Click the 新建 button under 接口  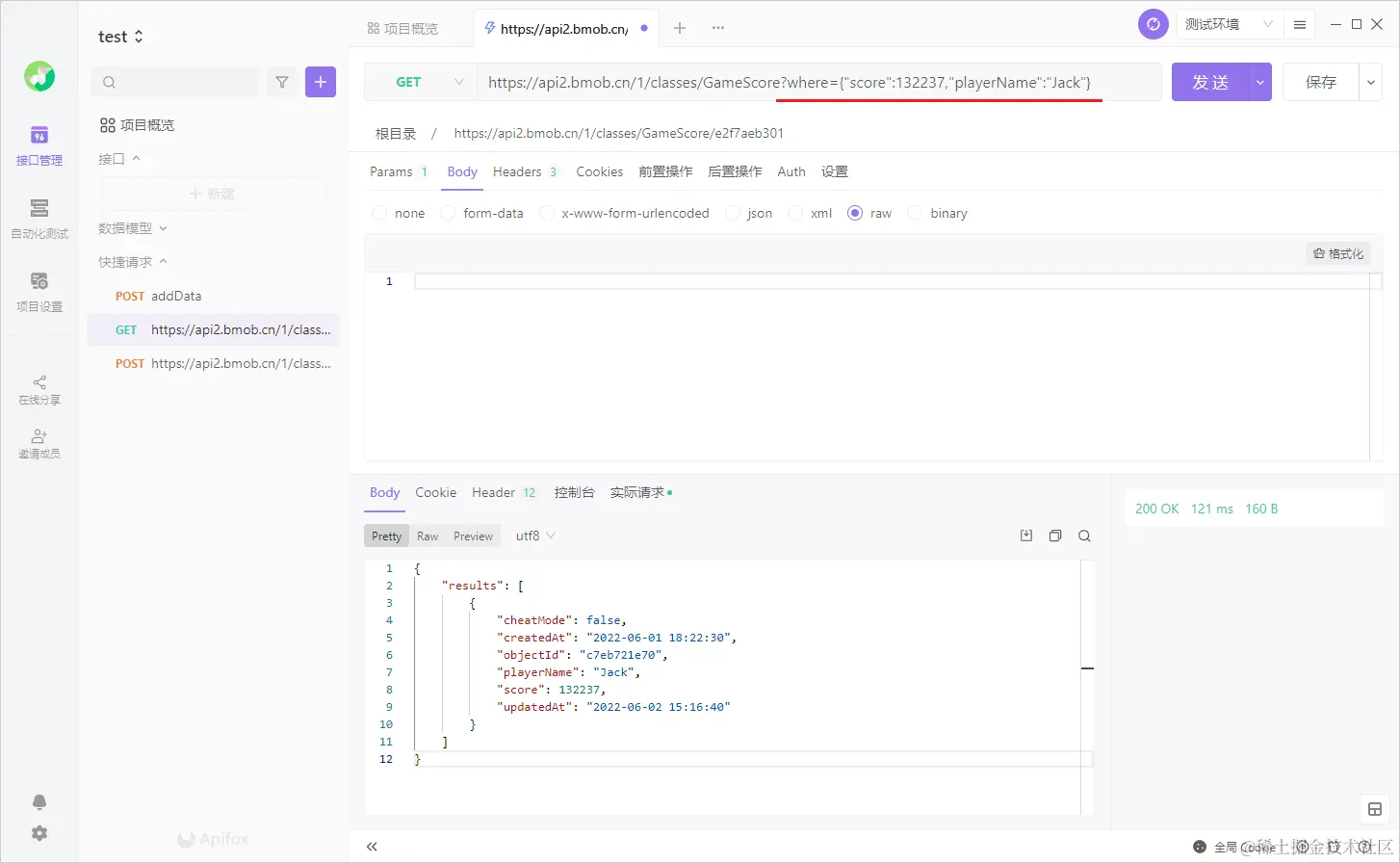(214, 194)
